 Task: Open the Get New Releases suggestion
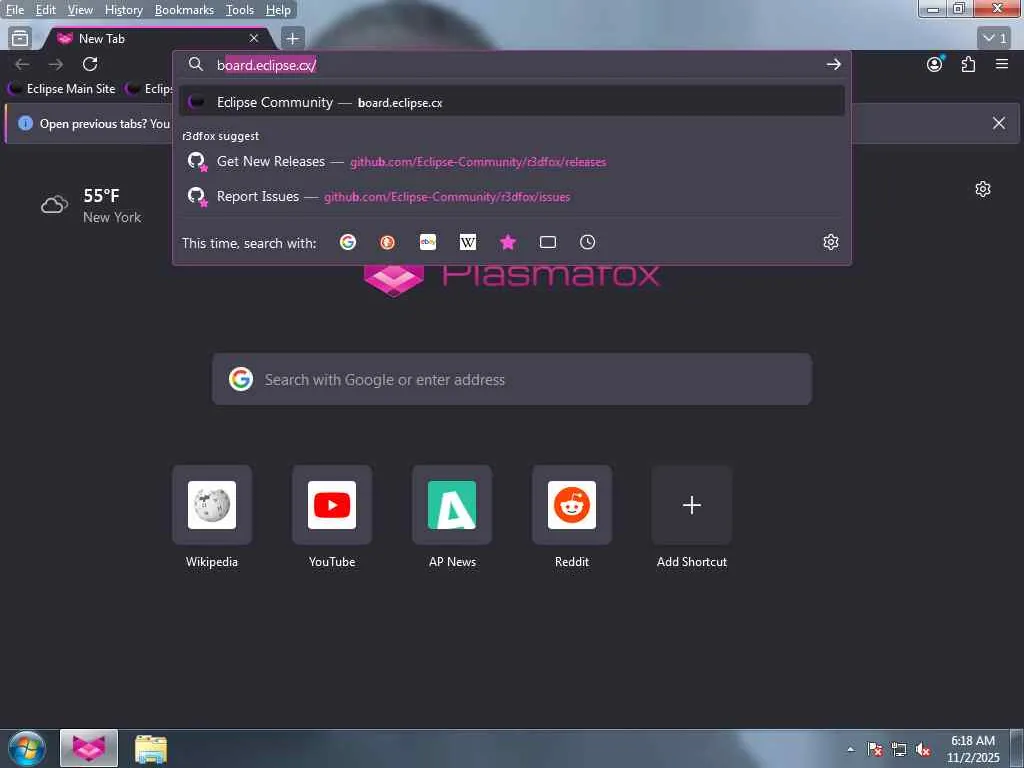(511, 161)
